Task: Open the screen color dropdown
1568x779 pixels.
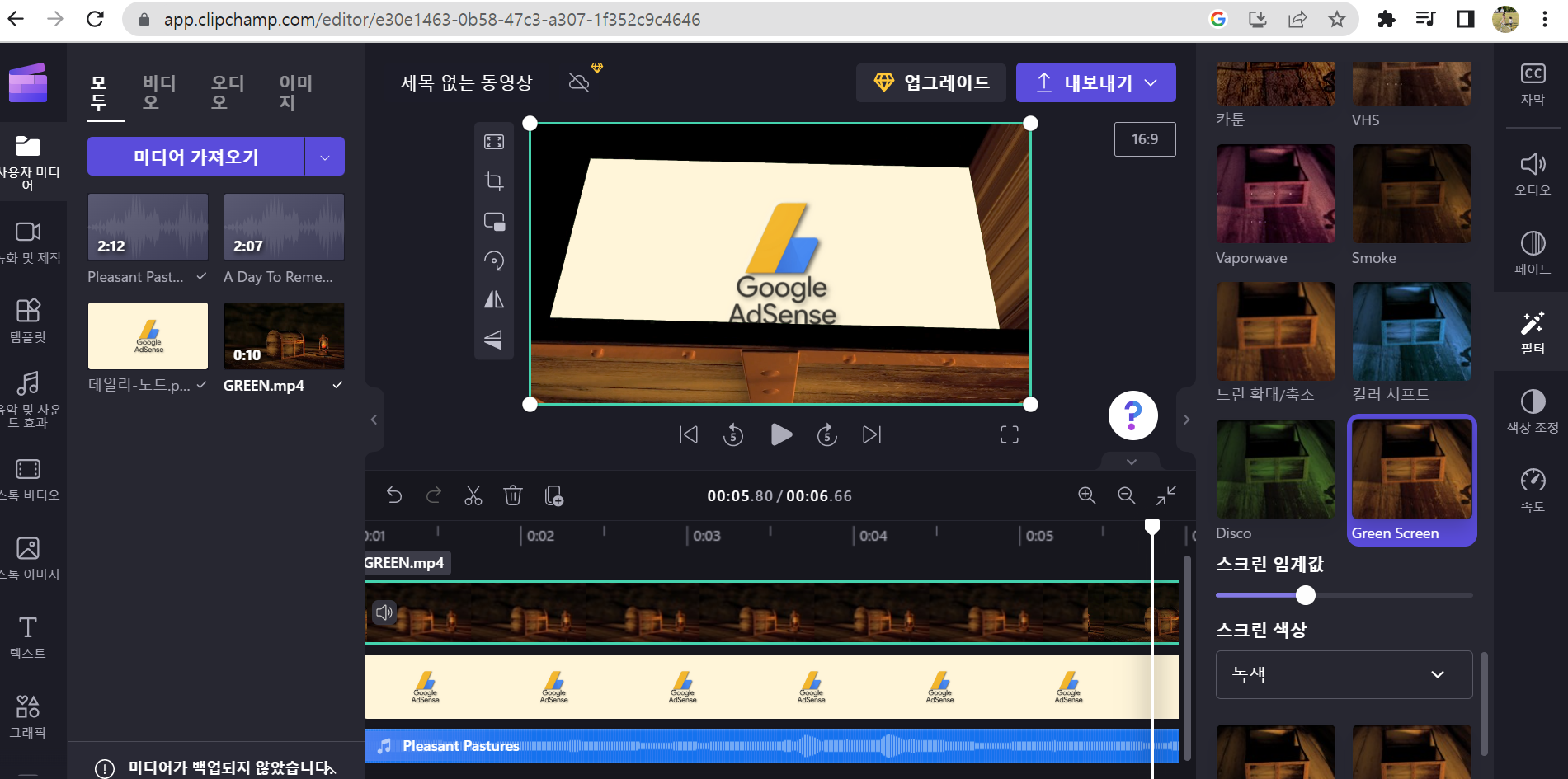Action: click(1344, 674)
